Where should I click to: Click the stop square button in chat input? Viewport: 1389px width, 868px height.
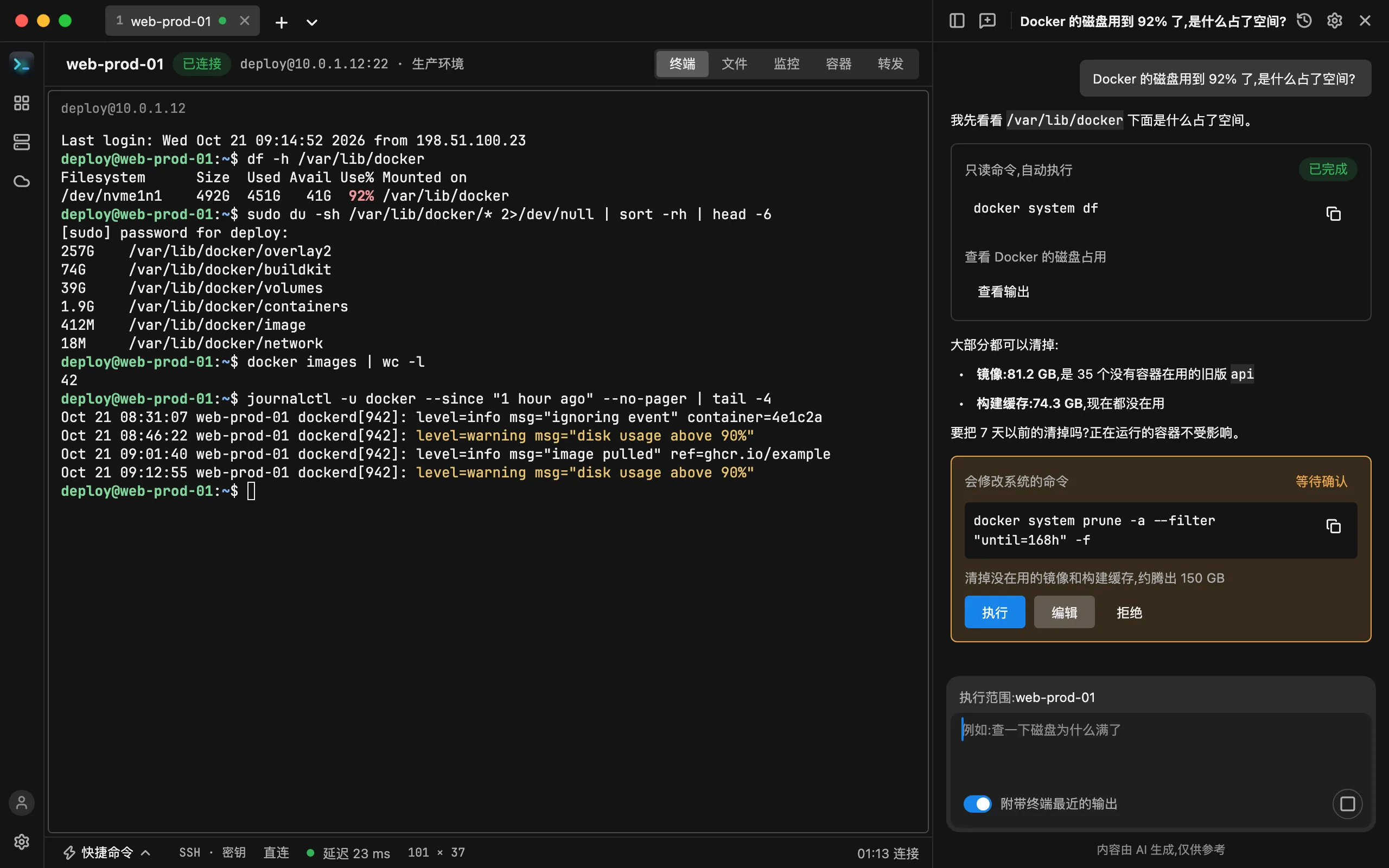1347,803
